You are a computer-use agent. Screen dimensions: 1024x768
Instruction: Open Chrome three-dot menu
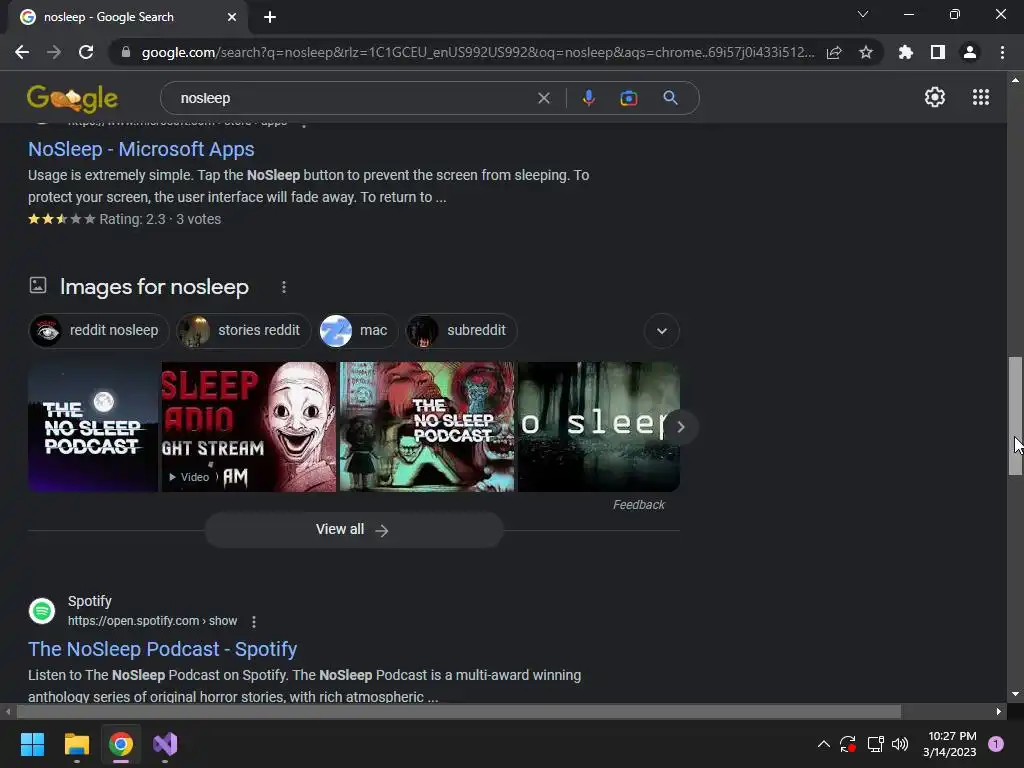(1002, 52)
